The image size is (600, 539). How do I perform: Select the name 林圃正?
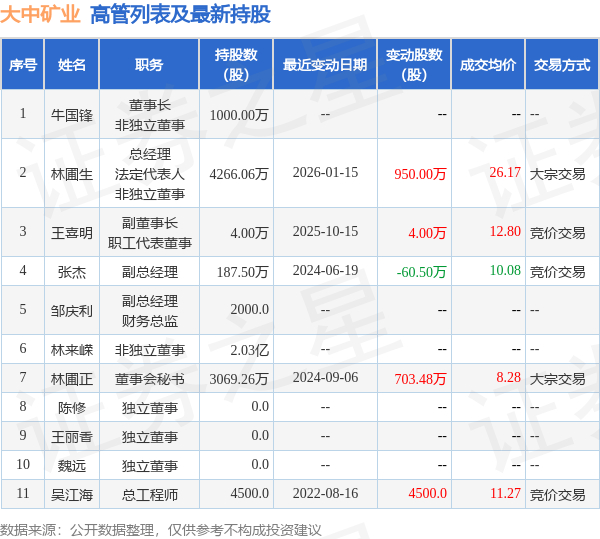[x=72, y=379]
